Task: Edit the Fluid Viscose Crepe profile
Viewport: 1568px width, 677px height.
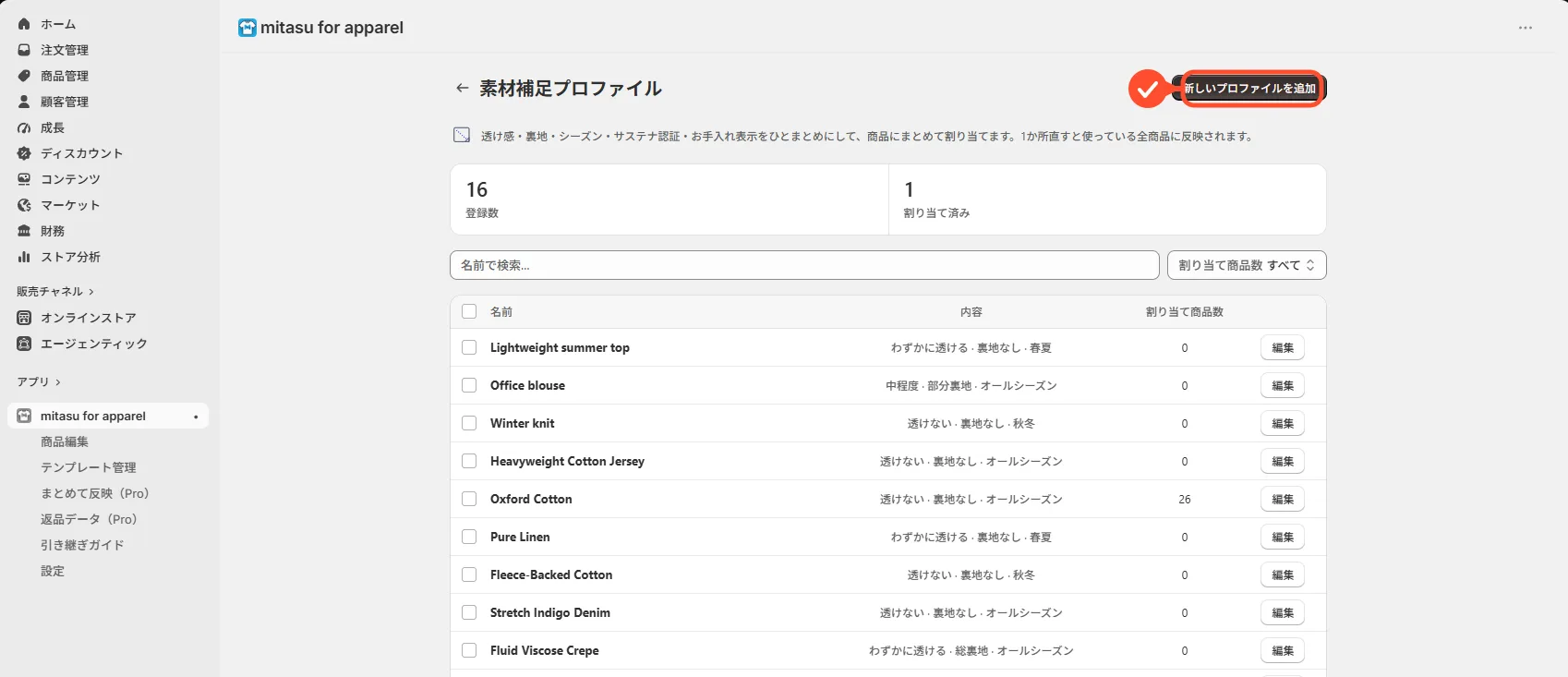Action: click(x=1283, y=650)
